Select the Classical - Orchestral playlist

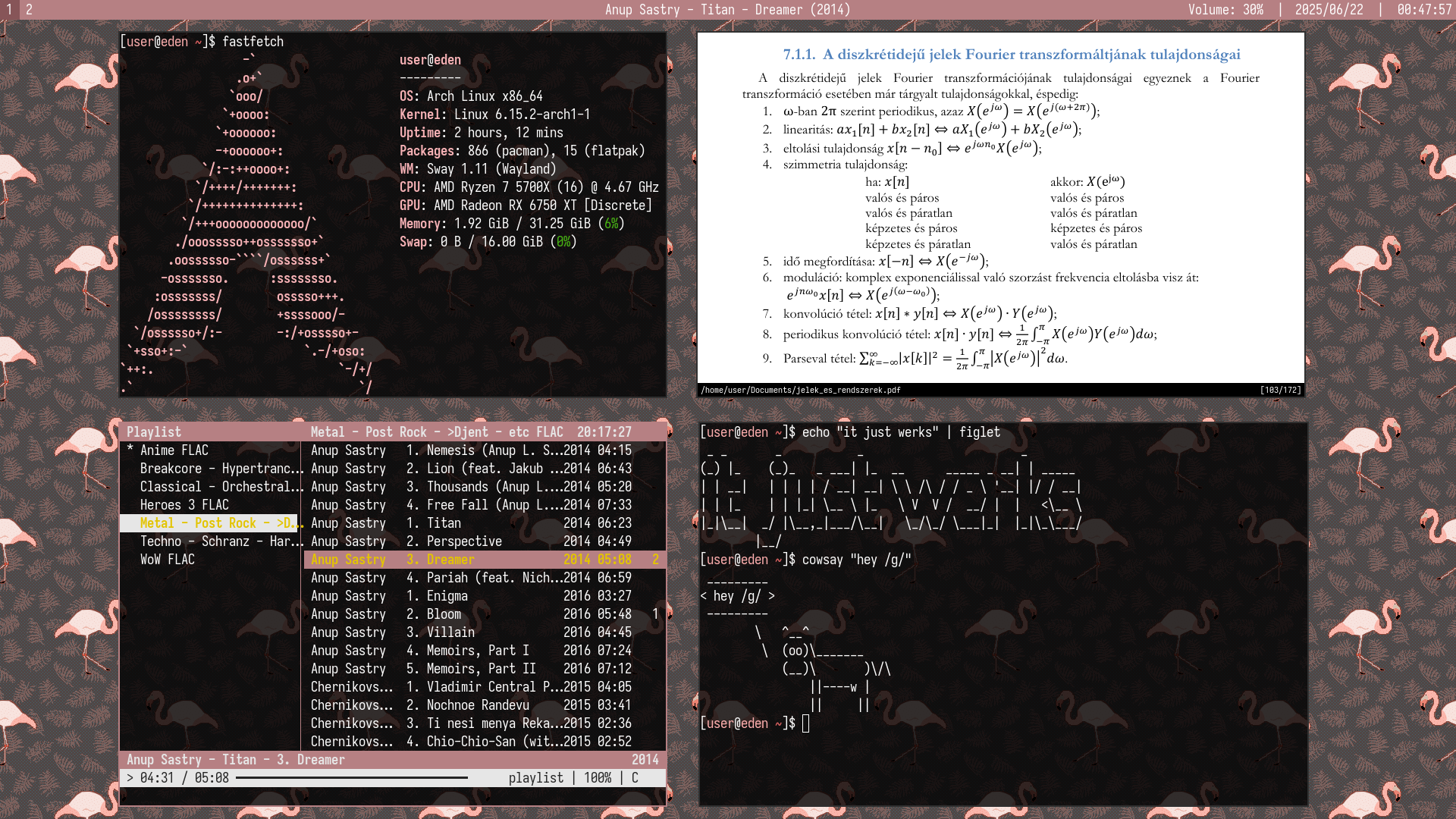(211, 487)
